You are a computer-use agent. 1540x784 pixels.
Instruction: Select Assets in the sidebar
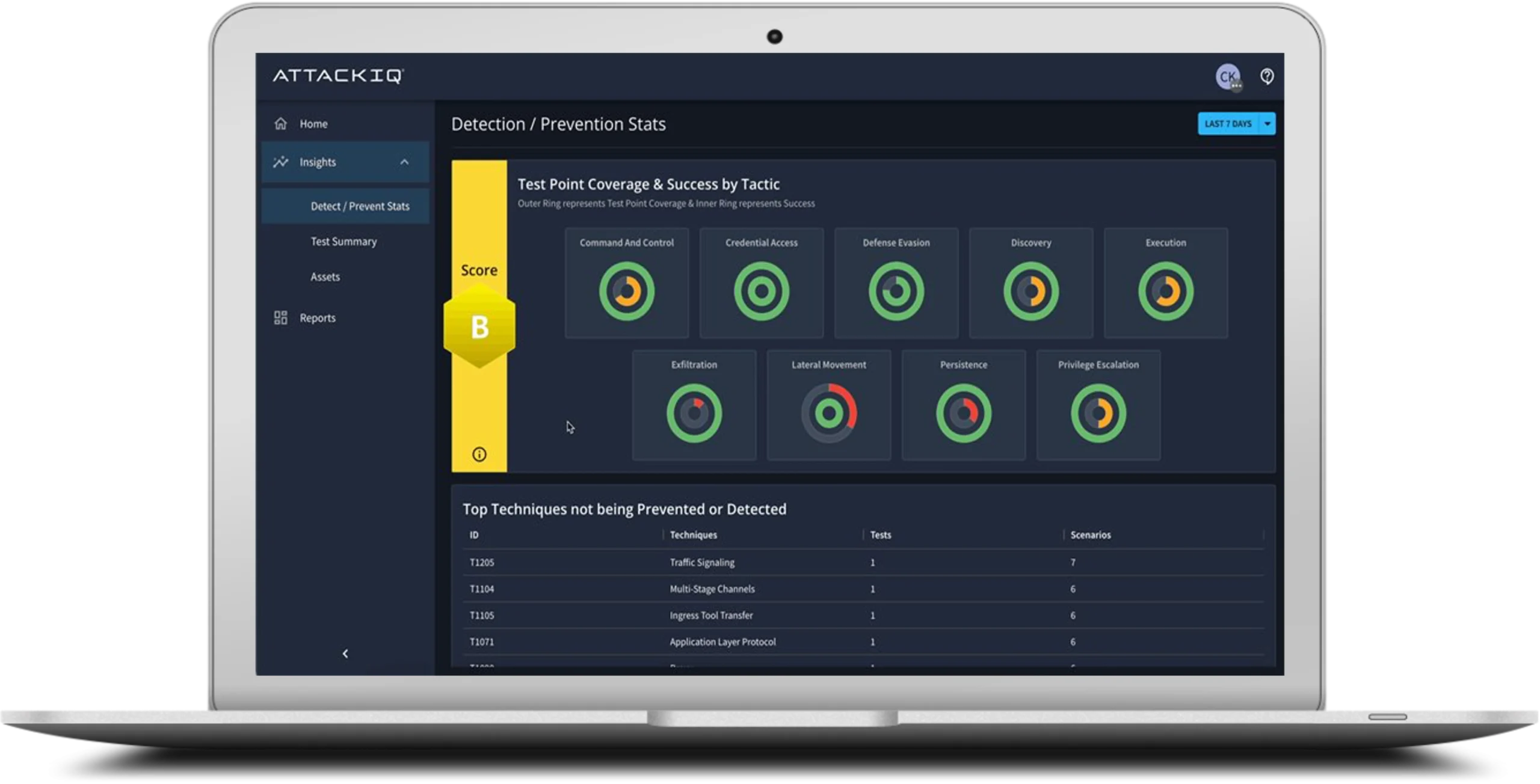tap(325, 277)
